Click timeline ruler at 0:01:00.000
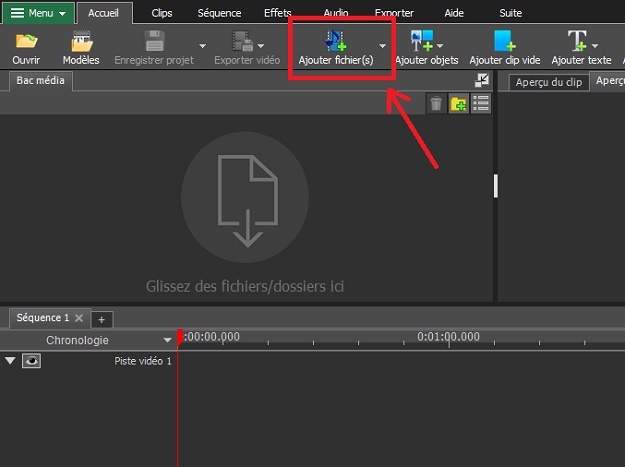Image resolution: width=625 pixels, height=467 pixels. coord(448,337)
